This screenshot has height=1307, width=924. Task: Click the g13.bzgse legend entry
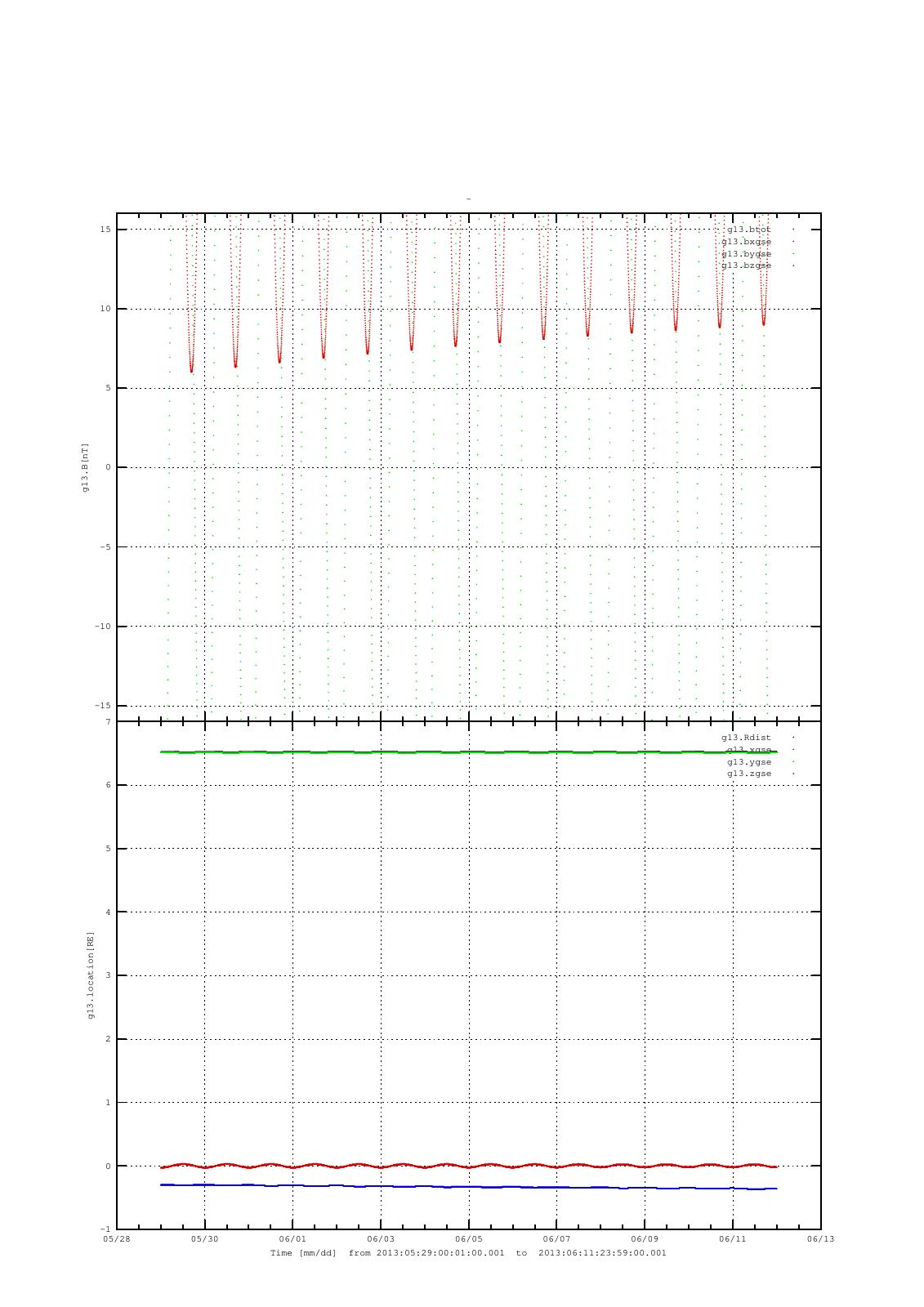click(746, 265)
